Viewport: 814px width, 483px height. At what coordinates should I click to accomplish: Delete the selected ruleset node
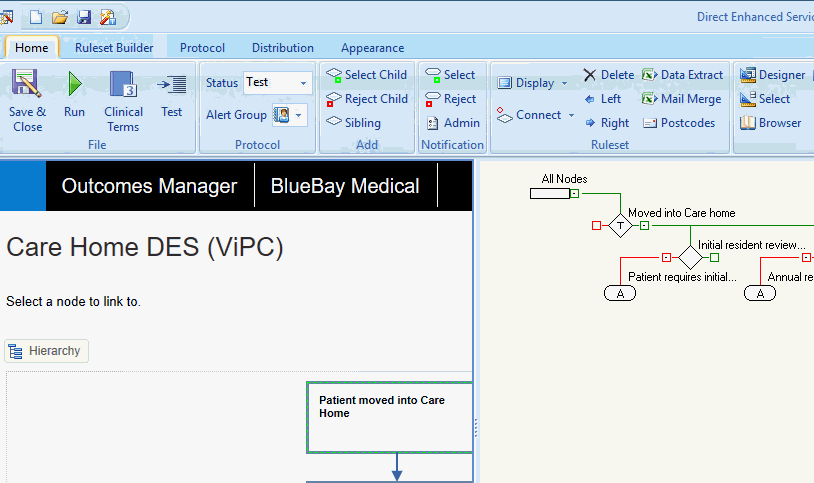pos(608,75)
